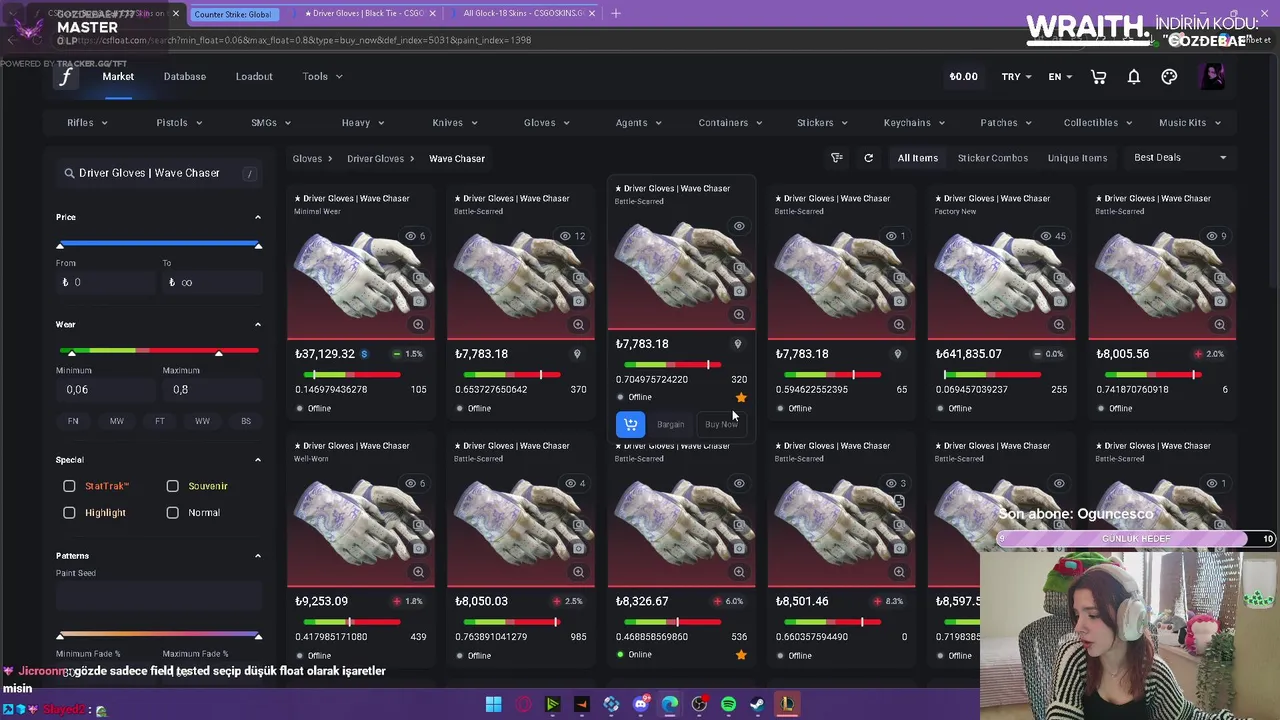Collapse the Price filter section
This screenshot has height=720, width=1280.
pos(257,217)
